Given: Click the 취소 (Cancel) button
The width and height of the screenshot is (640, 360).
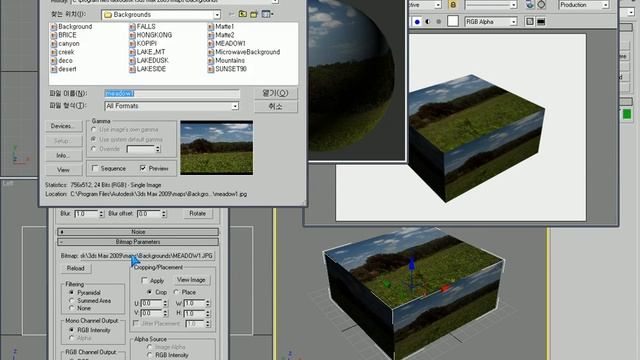Looking at the screenshot, I should [276, 107].
